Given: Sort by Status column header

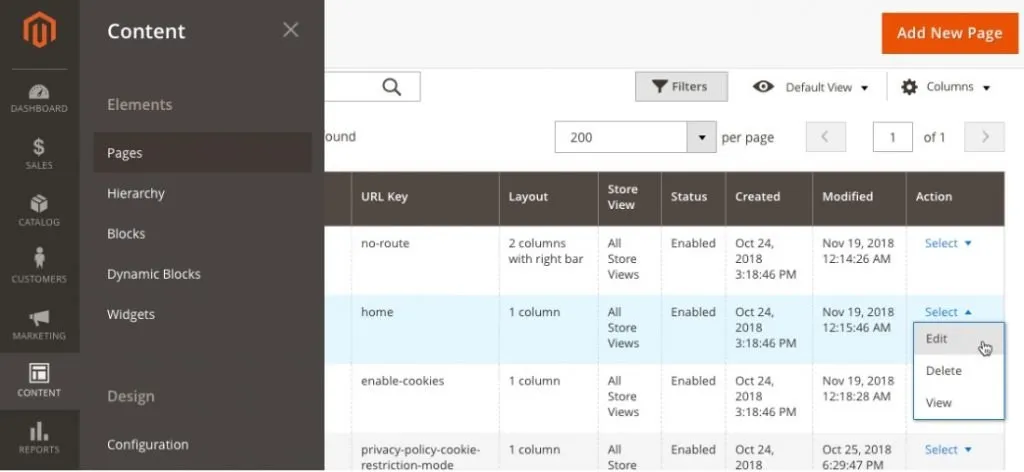Looking at the screenshot, I should (694, 198).
